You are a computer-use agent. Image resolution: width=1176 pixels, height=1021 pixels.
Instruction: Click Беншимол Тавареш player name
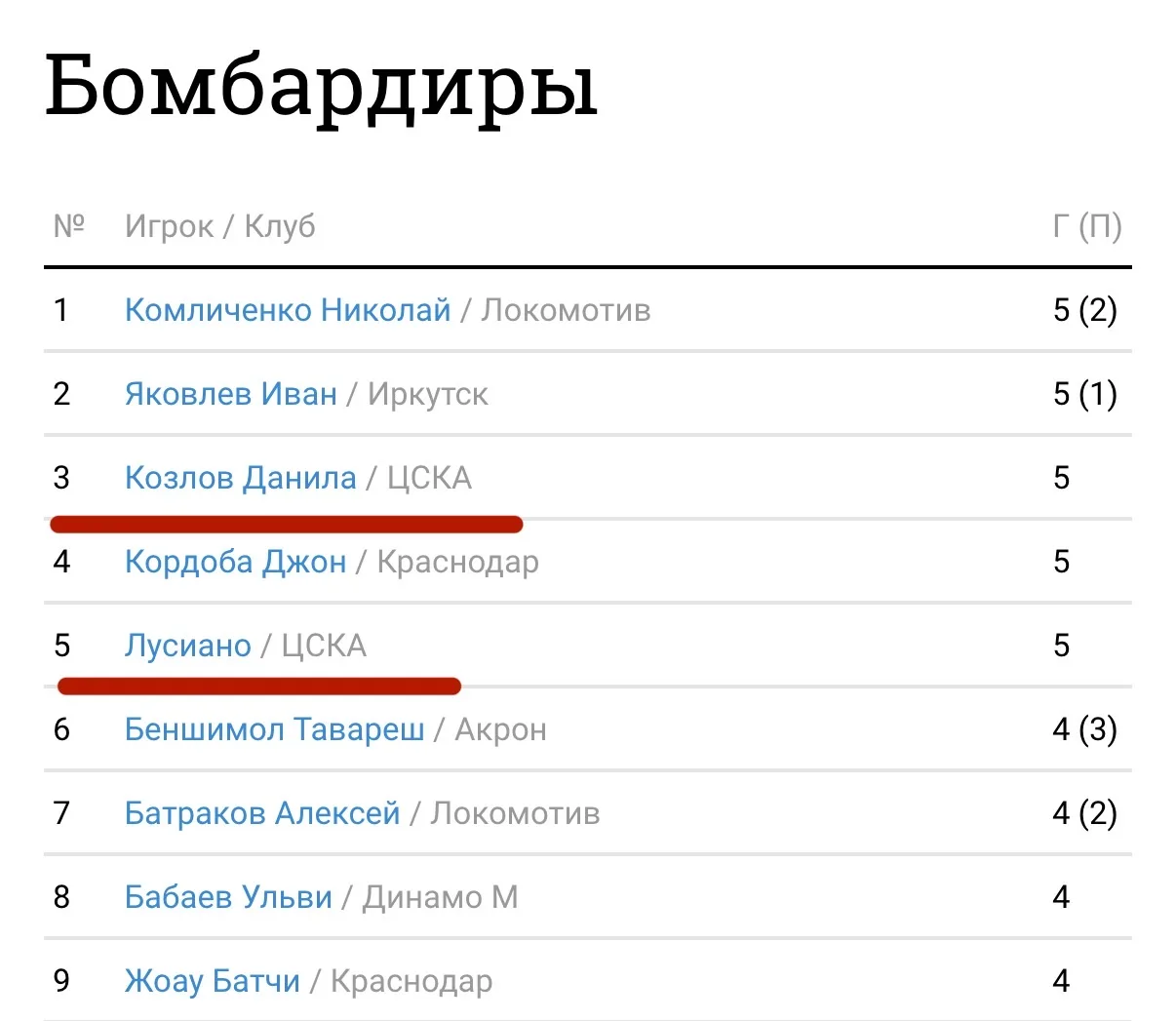pos(274,729)
